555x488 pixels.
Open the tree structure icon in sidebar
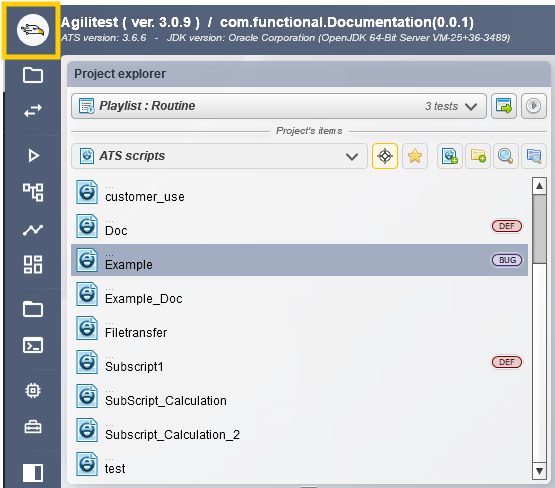click(33, 192)
